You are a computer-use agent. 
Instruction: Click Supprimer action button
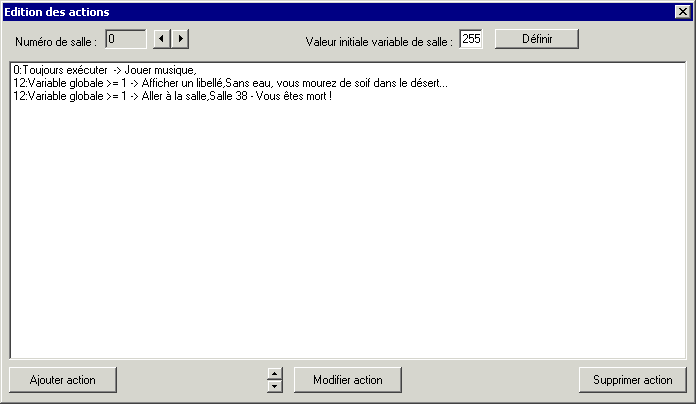pyautogui.click(x=633, y=380)
